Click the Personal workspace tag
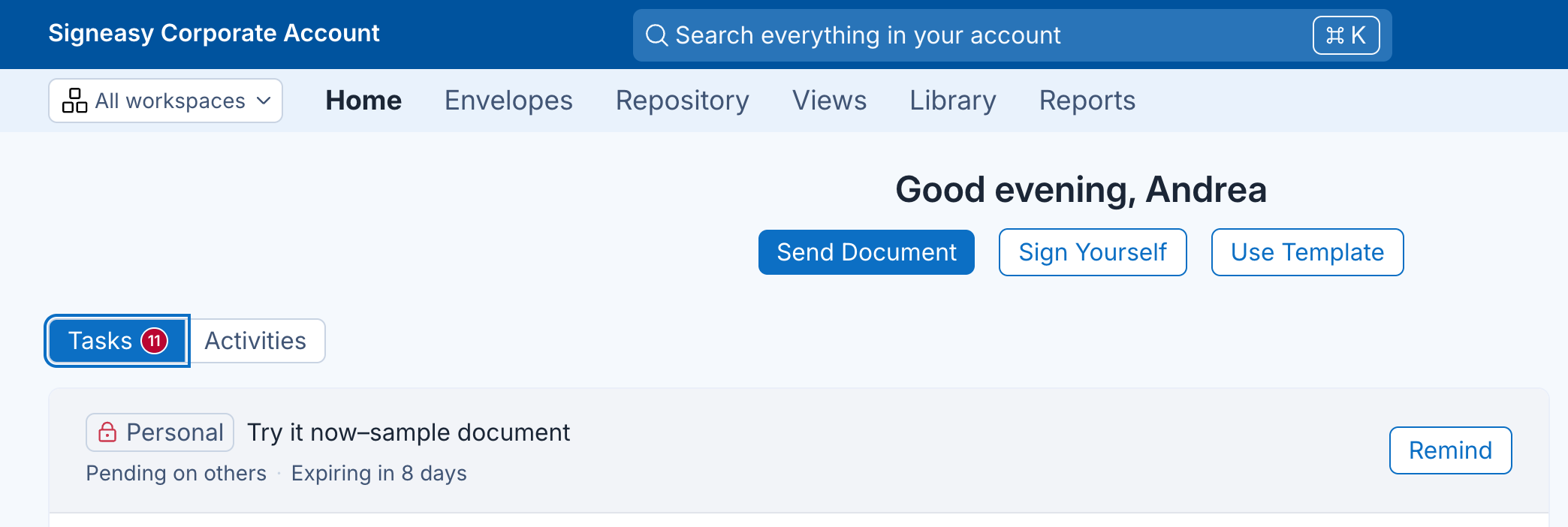 click(x=160, y=432)
